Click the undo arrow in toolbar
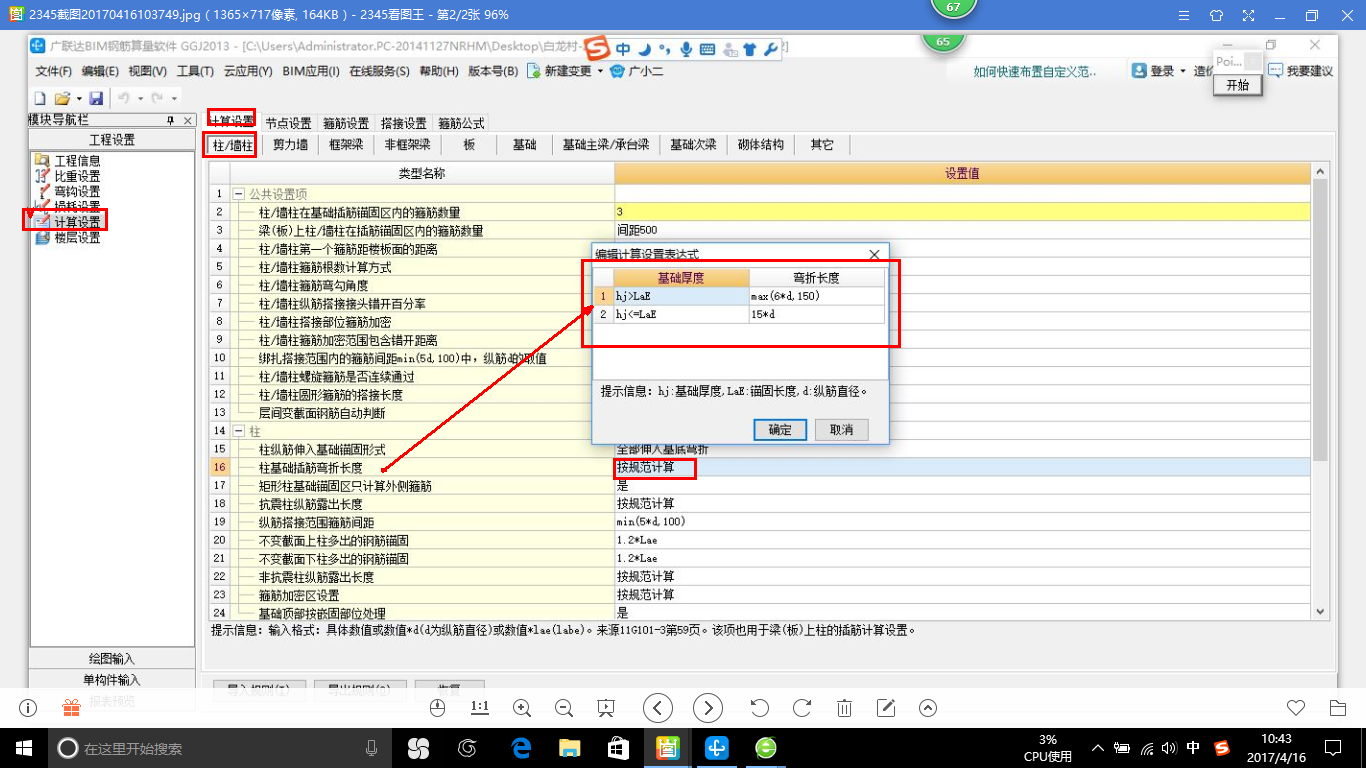 (124, 98)
